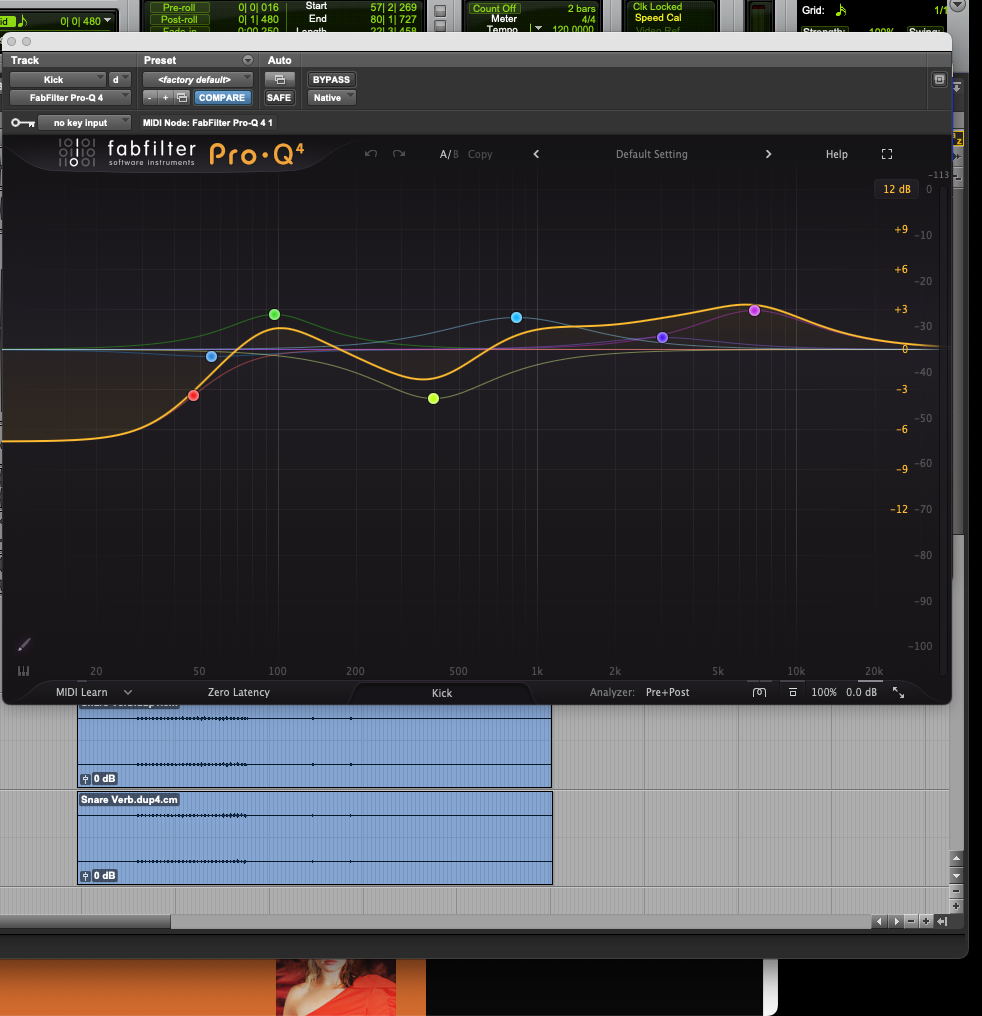Open the Native plug-in format dropdown
Viewport: 982px width, 1016px height.
pos(331,98)
